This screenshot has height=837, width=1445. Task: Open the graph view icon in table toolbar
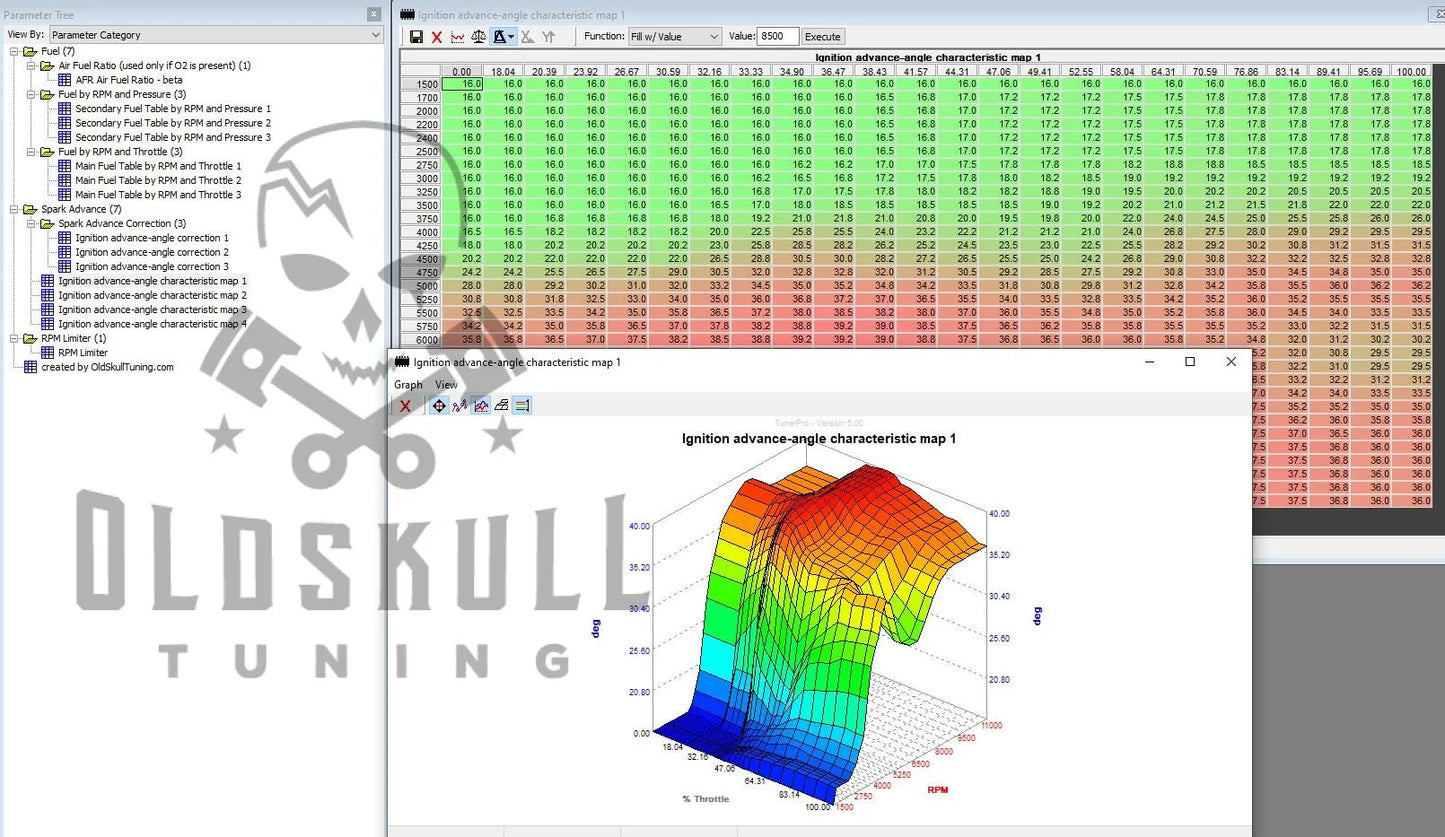(458, 37)
